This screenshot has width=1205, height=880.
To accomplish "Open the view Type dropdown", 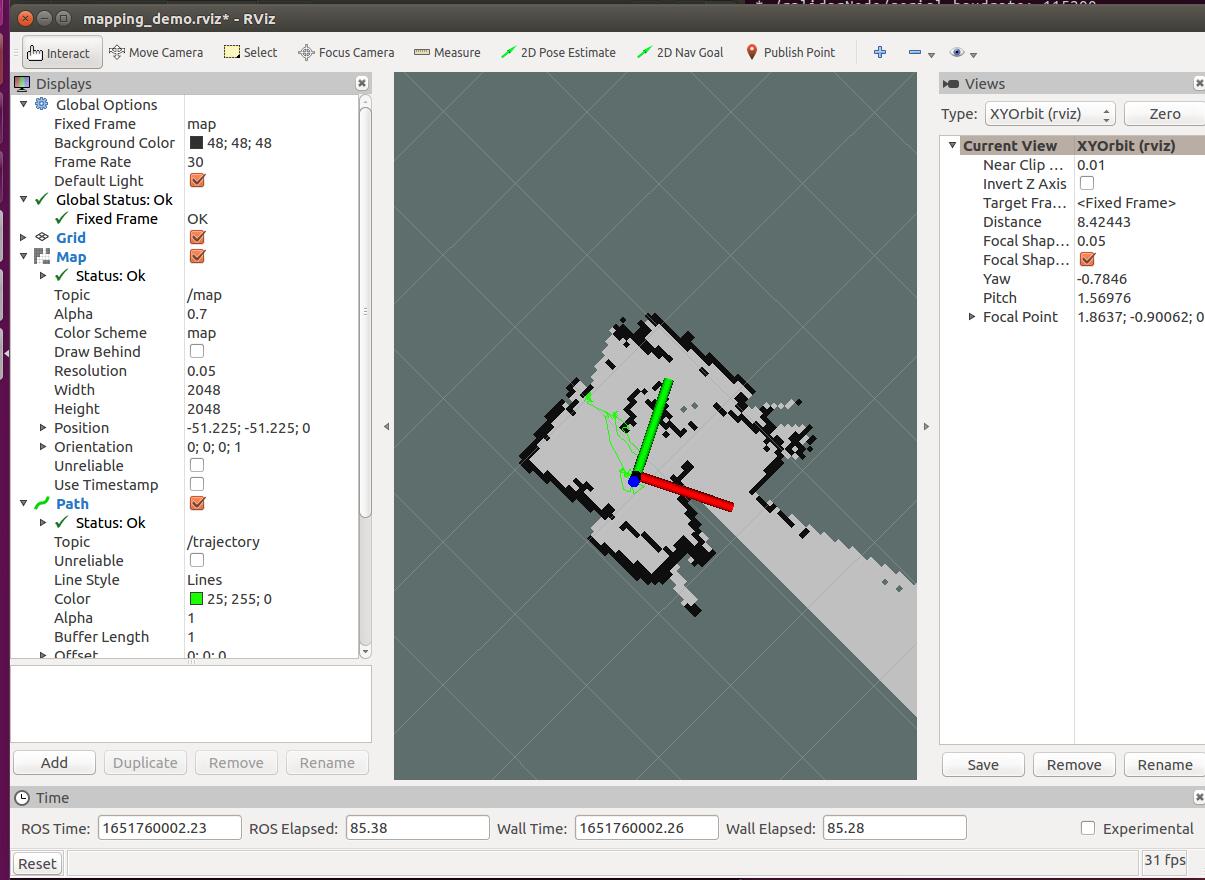I will (1049, 114).
